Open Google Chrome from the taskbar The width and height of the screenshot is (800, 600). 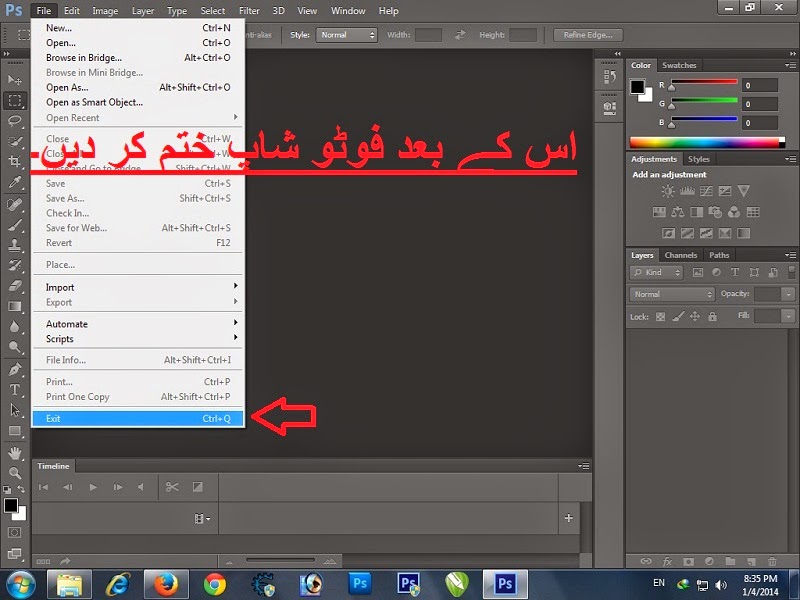(215, 584)
